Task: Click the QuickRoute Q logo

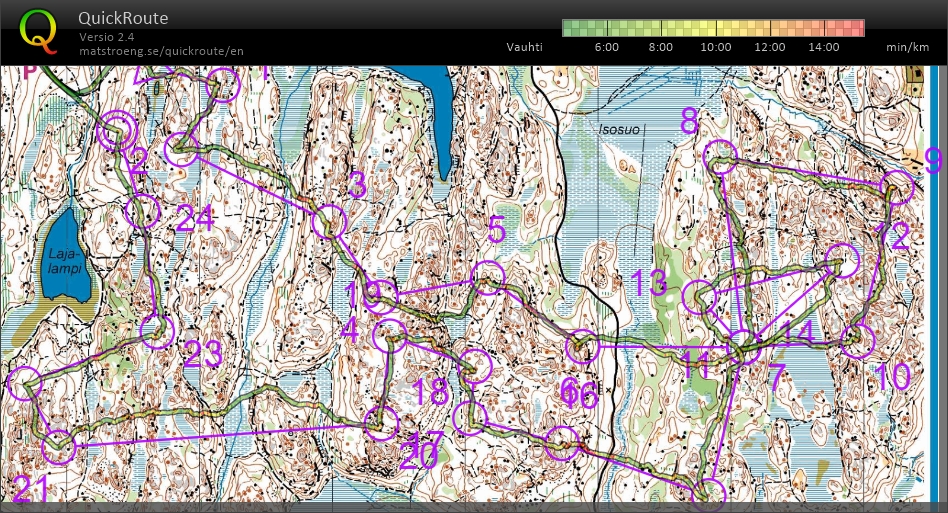Action: pyautogui.click(x=39, y=30)
